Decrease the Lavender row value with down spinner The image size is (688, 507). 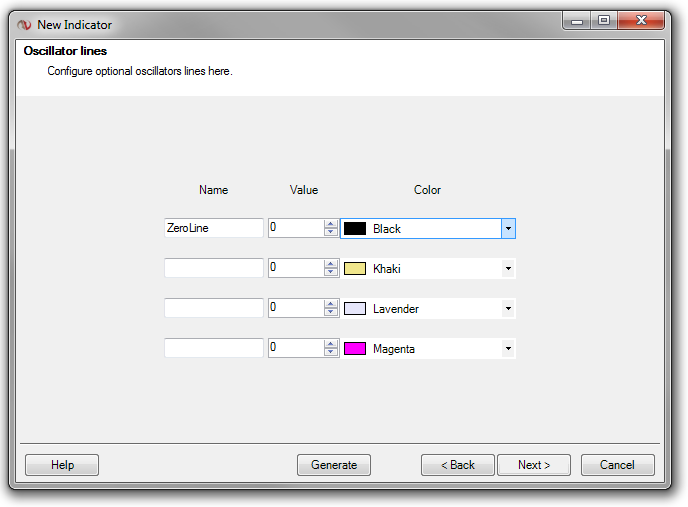click(x=330, y=312)
